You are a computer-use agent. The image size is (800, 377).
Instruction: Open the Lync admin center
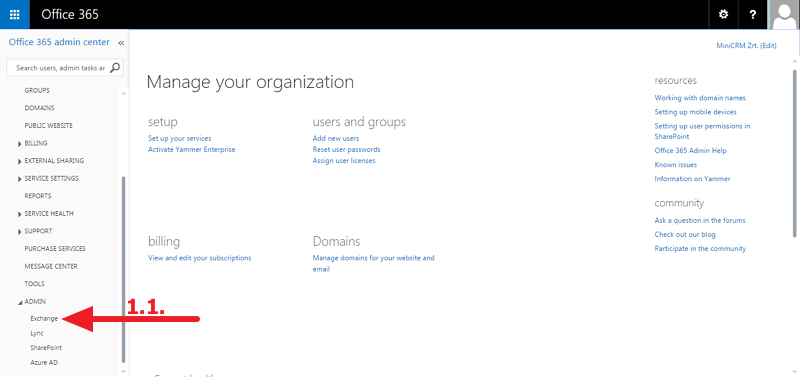37,333
